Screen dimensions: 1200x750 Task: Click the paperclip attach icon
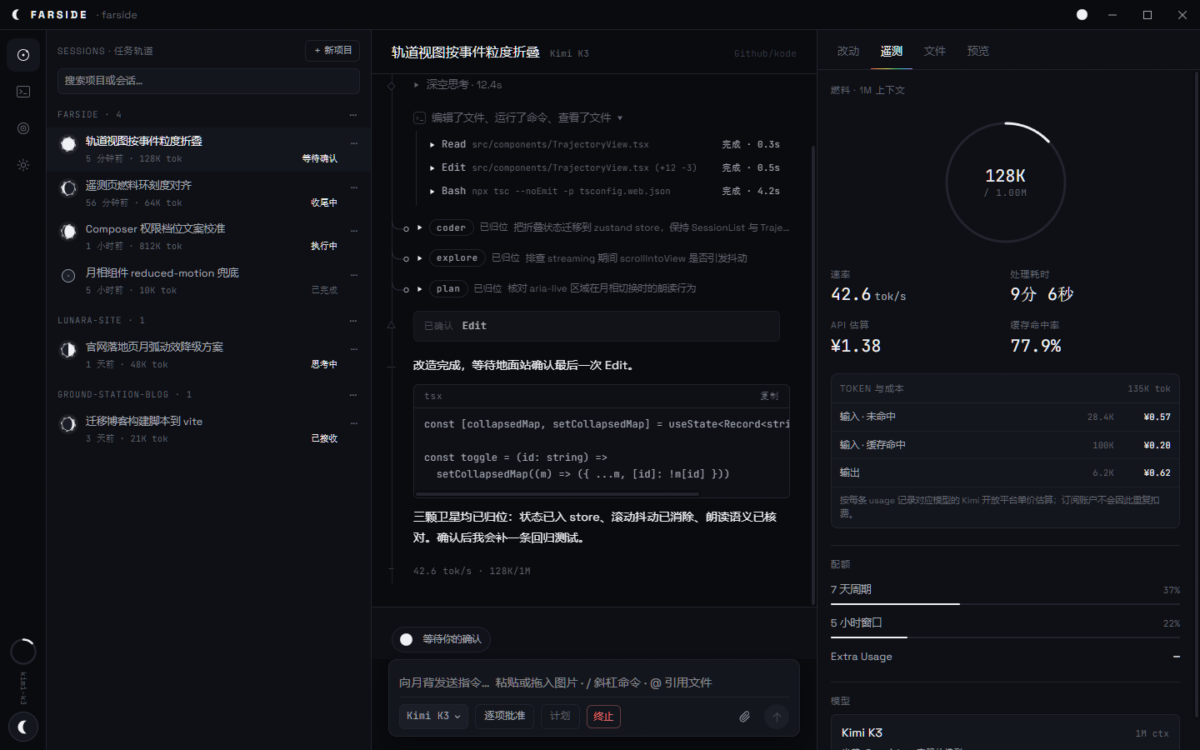coord(744,716)
